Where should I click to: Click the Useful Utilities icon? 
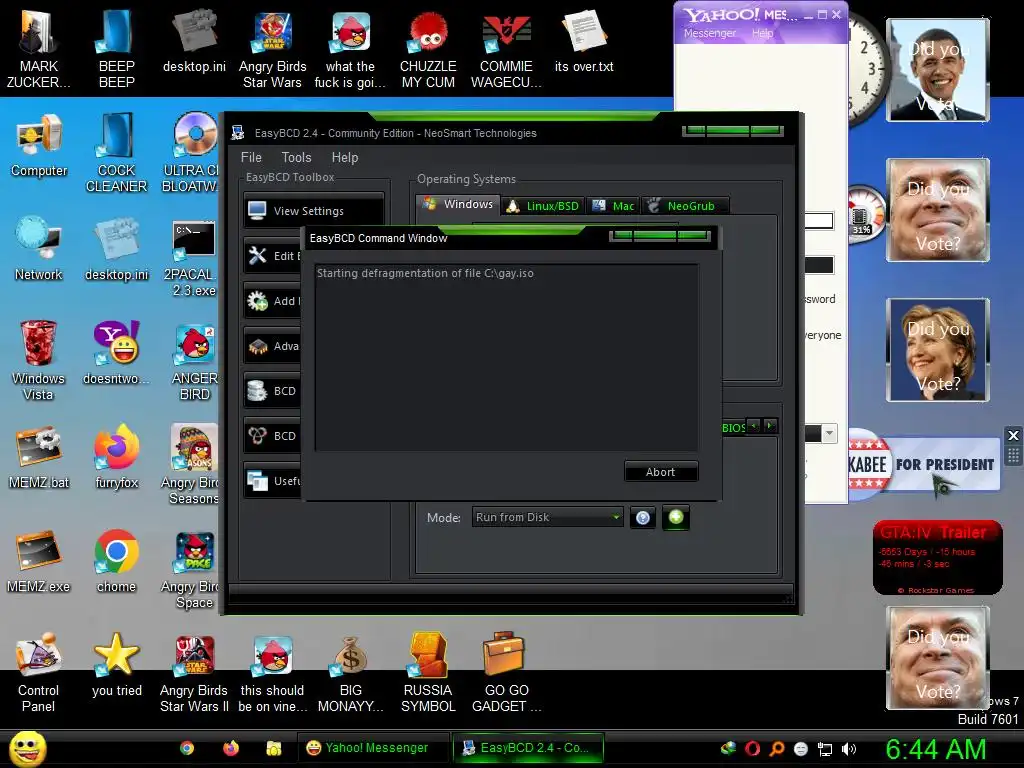click(x=257, y=481)
